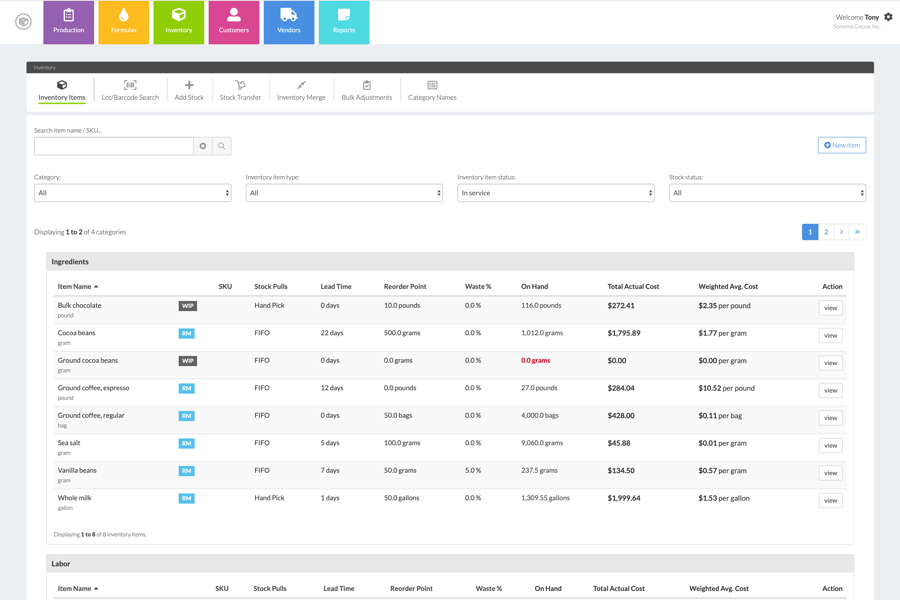Switch to the Lot/Barcode Search tab
Screen dimensions: 900x600
(130, 91)
